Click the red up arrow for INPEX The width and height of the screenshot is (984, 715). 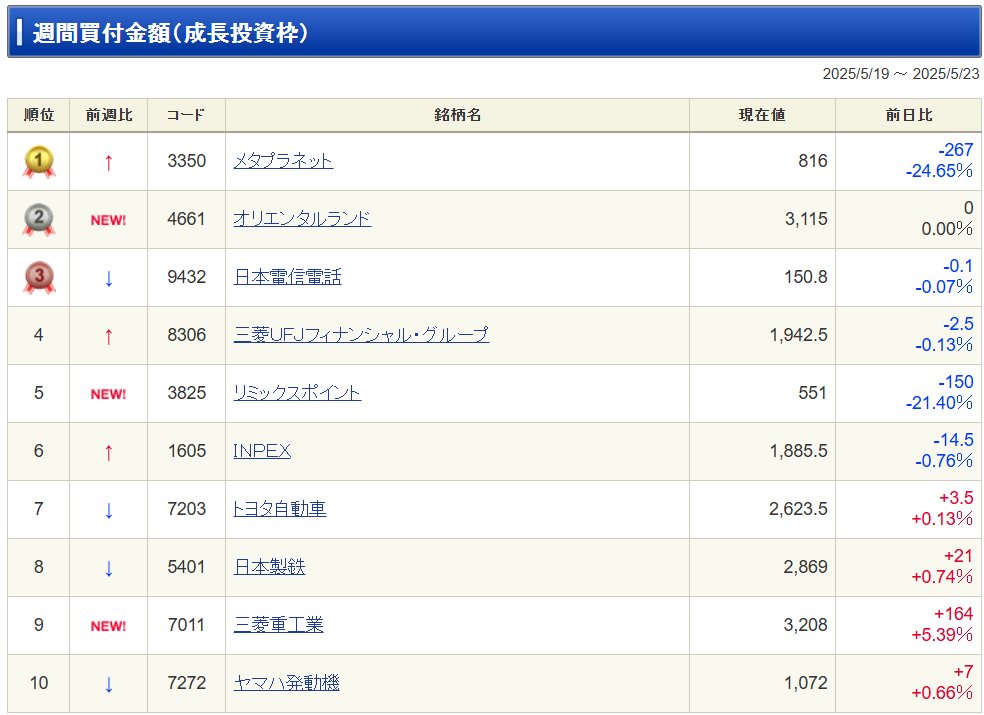(x=109, y=452)
